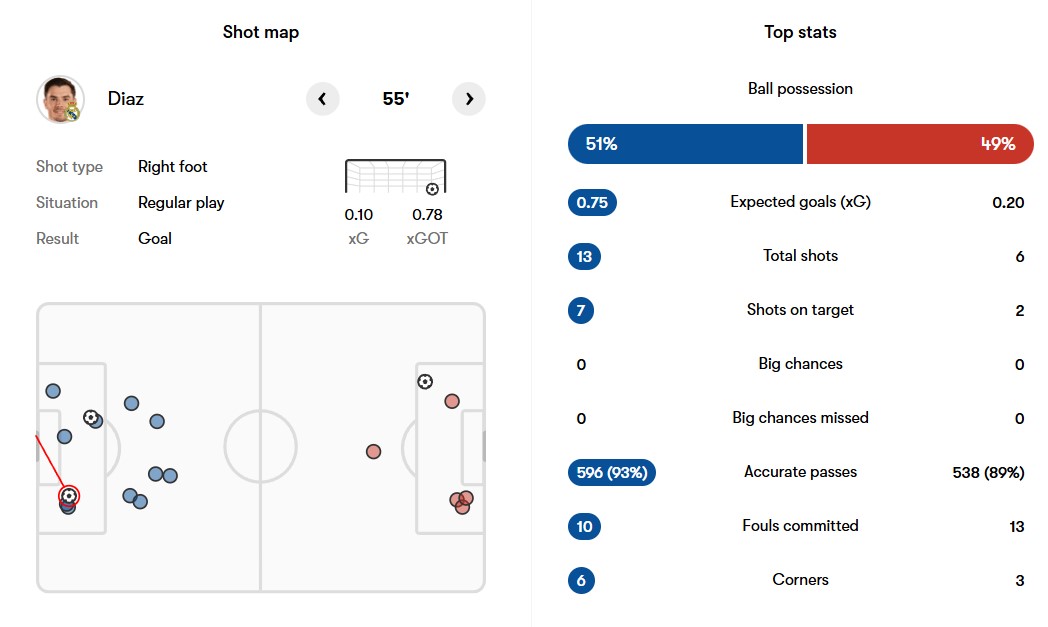This screenshot has height=627, width=1048.
Task: Open Diaz player avatar photo
Action: (x=60, y=99)
